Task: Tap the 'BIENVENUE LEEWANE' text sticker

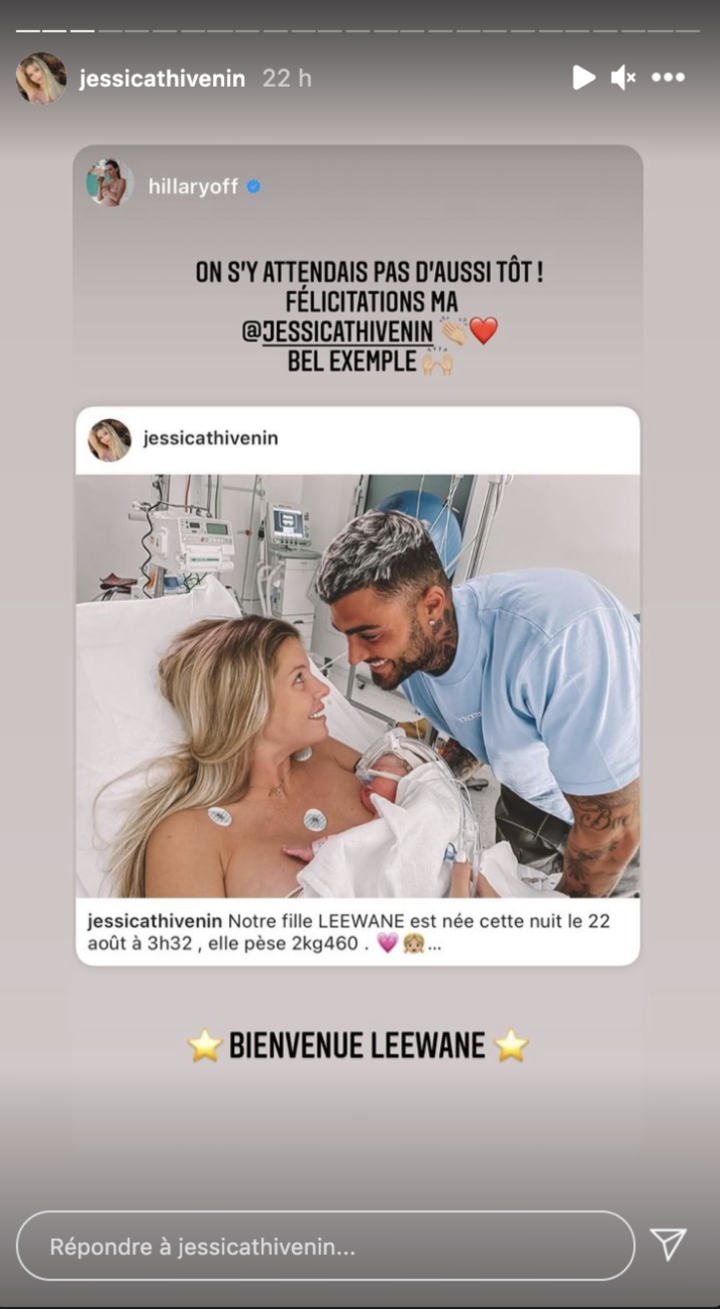Action: pyautogui.click(x=358, y=1046)
